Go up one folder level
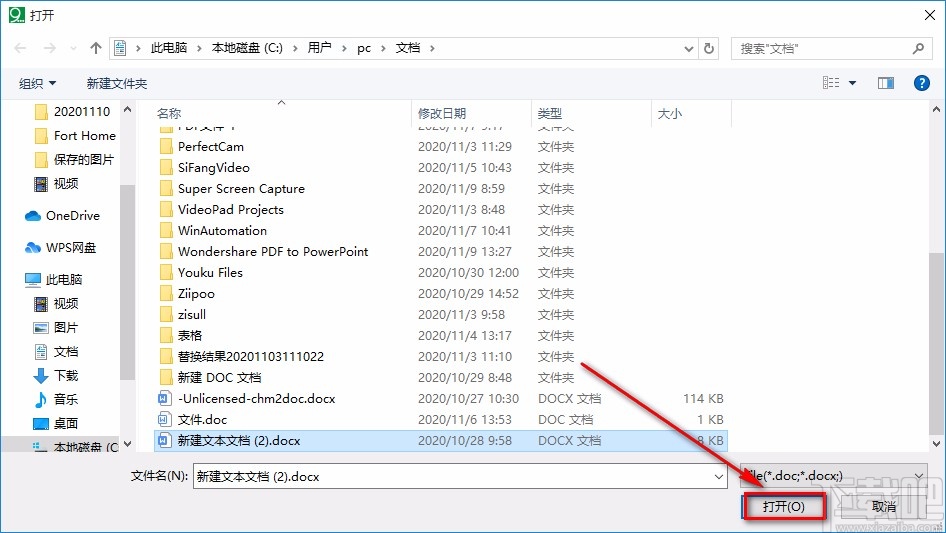946x533 pixels. click(95, 48)
